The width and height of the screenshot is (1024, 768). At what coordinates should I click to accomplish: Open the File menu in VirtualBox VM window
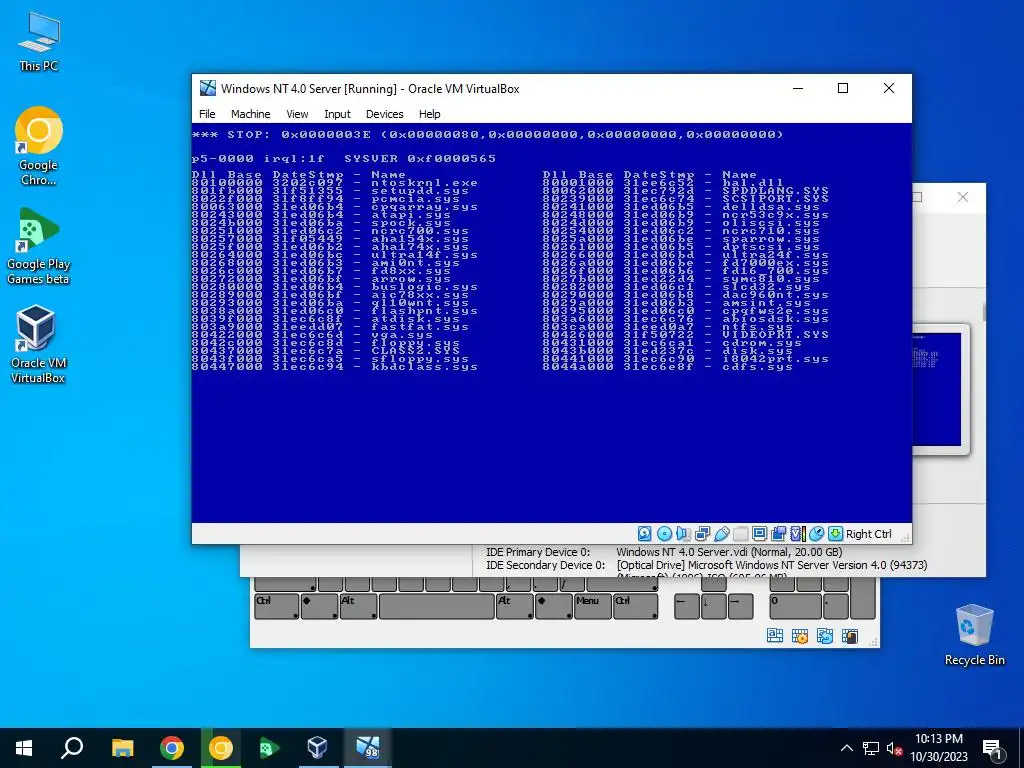pyautogui.click(x=207, y=114)
